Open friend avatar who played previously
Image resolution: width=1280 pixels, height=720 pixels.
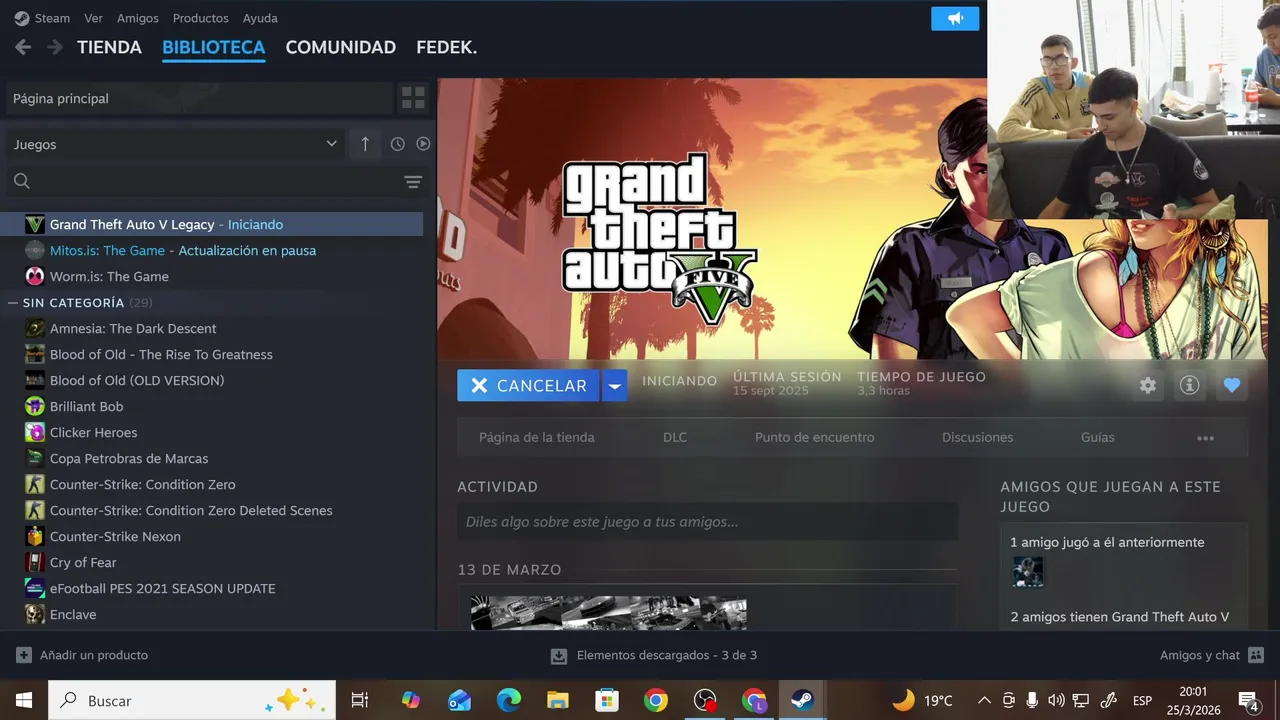point(1028,572)
